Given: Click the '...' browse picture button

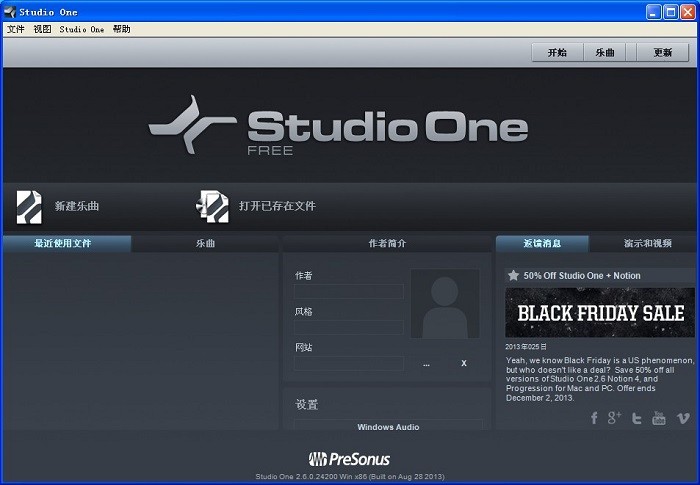Looking at the screenshot, I should 426,364.
